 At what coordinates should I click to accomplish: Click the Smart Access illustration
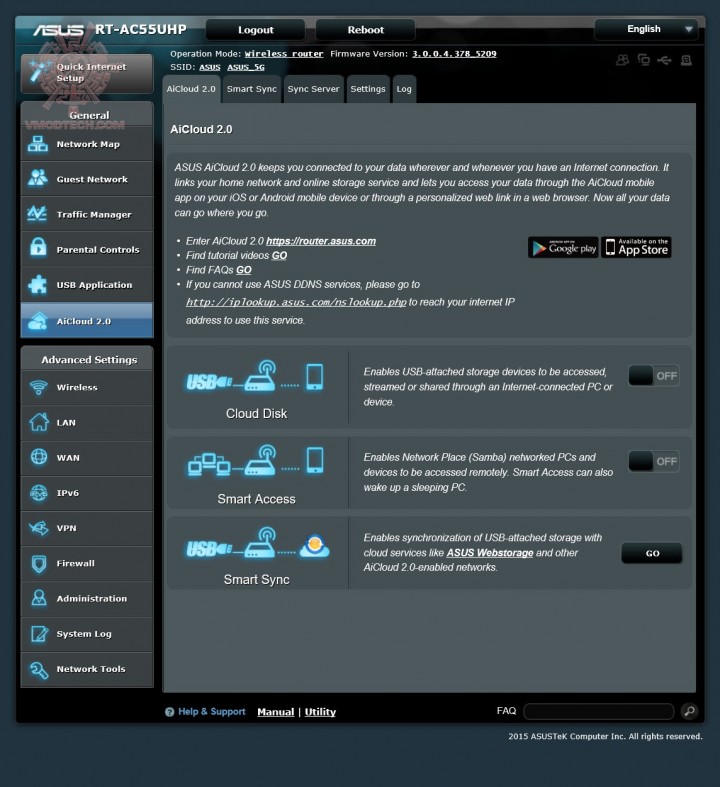(x=256, y=461)
